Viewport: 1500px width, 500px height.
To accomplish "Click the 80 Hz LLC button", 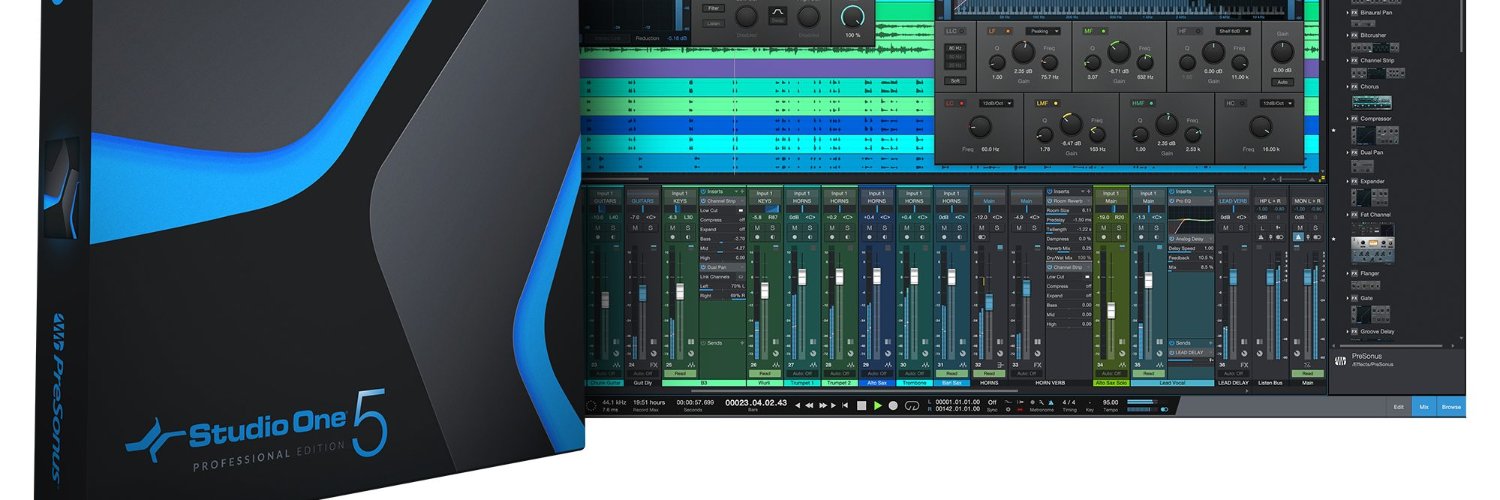I will [x=955, y=47].
